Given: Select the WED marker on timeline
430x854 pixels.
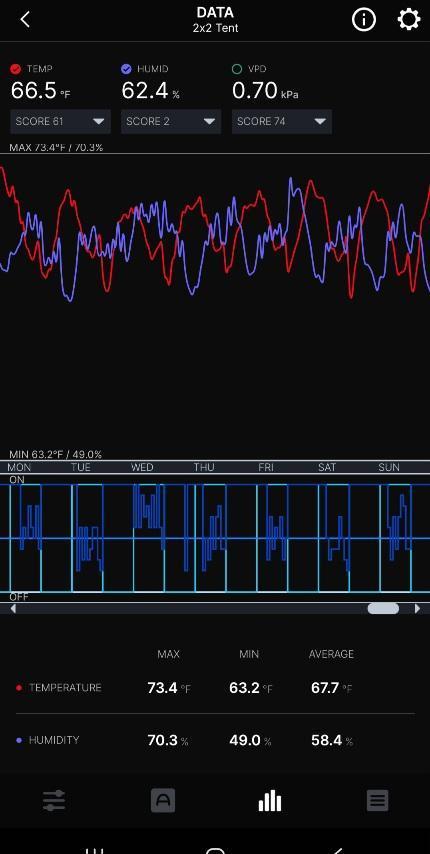Looking at the screenshot, I should tap(142, 467).
